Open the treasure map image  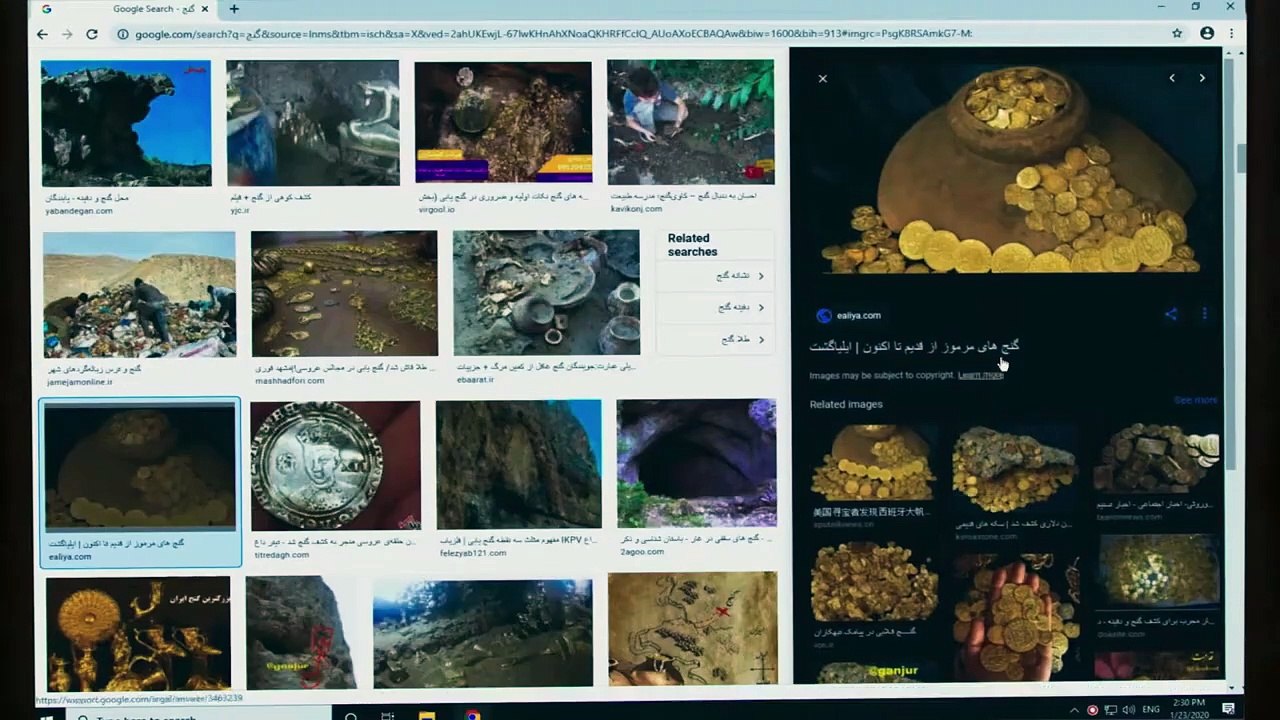click(692, 629)
